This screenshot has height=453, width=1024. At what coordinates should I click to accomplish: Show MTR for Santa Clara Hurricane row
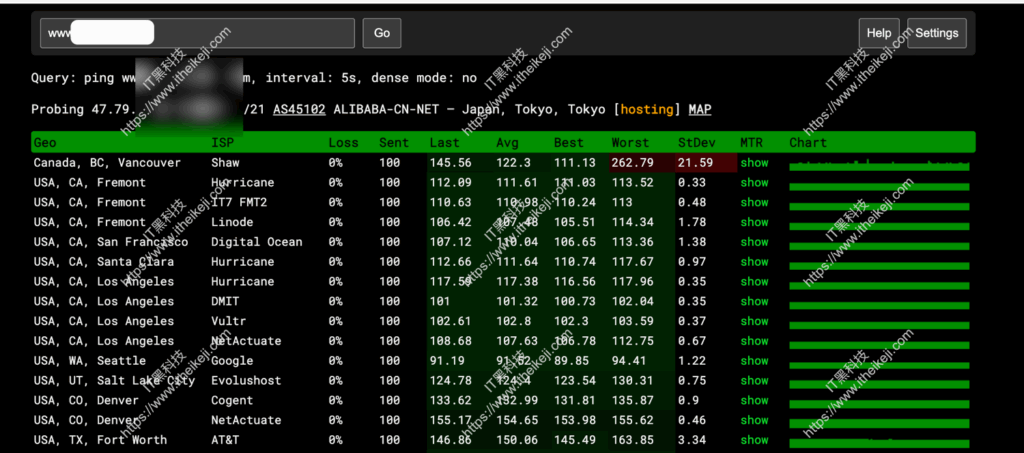coord(754,262)
